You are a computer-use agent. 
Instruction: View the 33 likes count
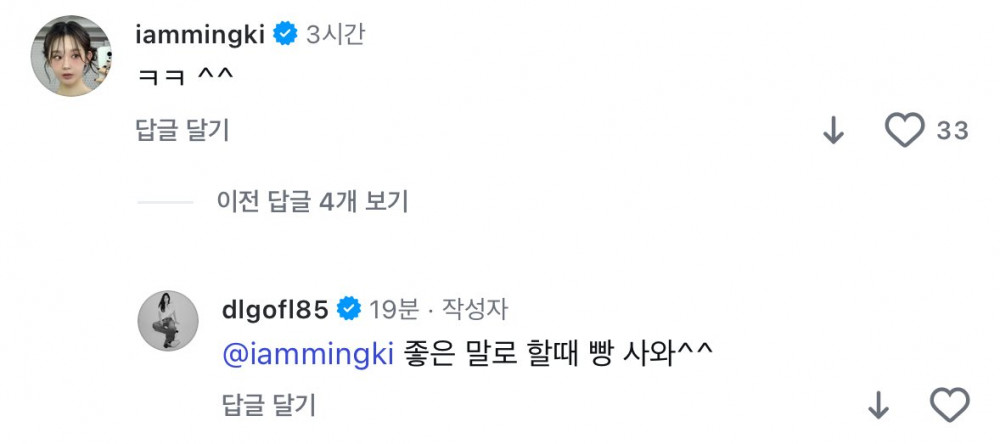point(952,131)
